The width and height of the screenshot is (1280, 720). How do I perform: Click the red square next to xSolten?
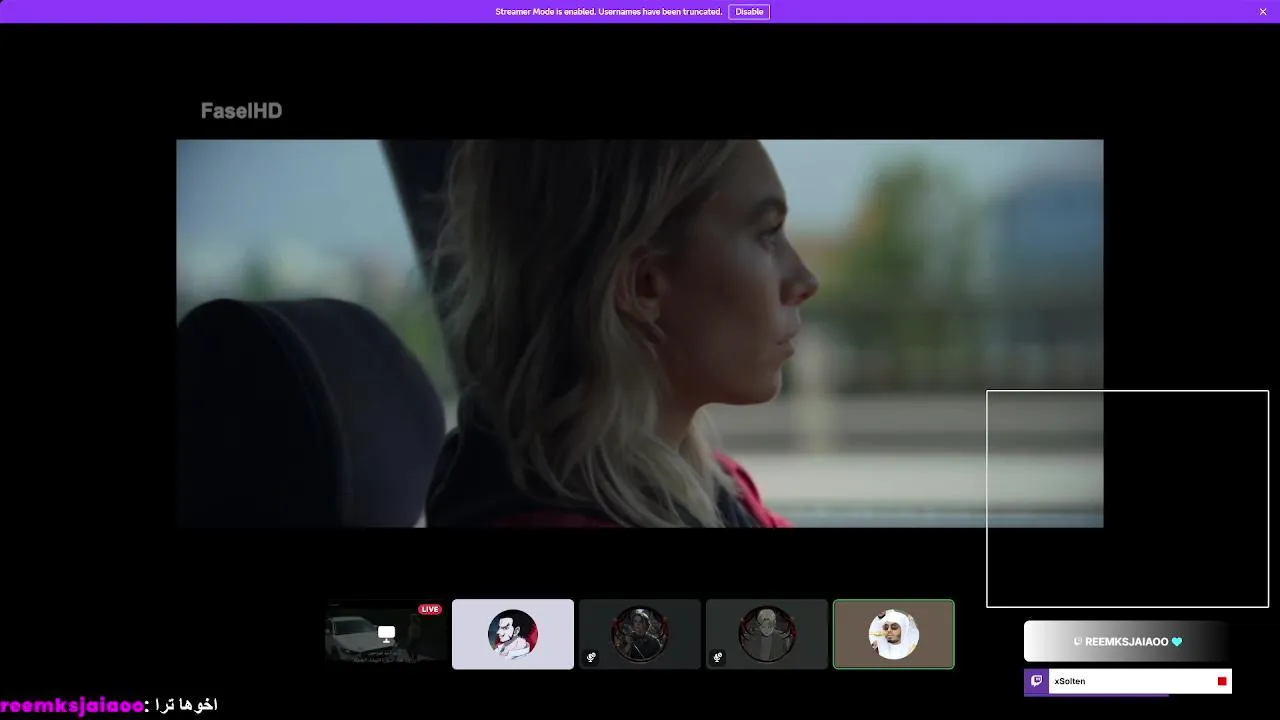click(1222, 681)
